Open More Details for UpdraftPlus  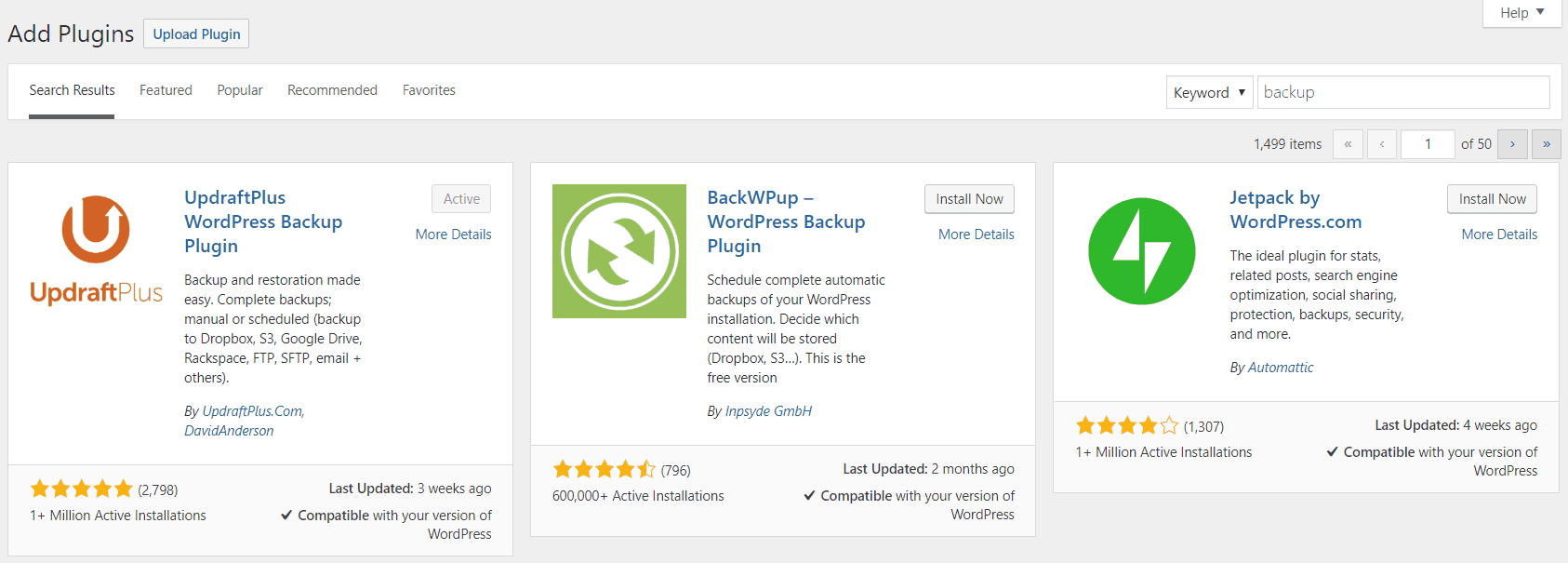coord(453,235)
